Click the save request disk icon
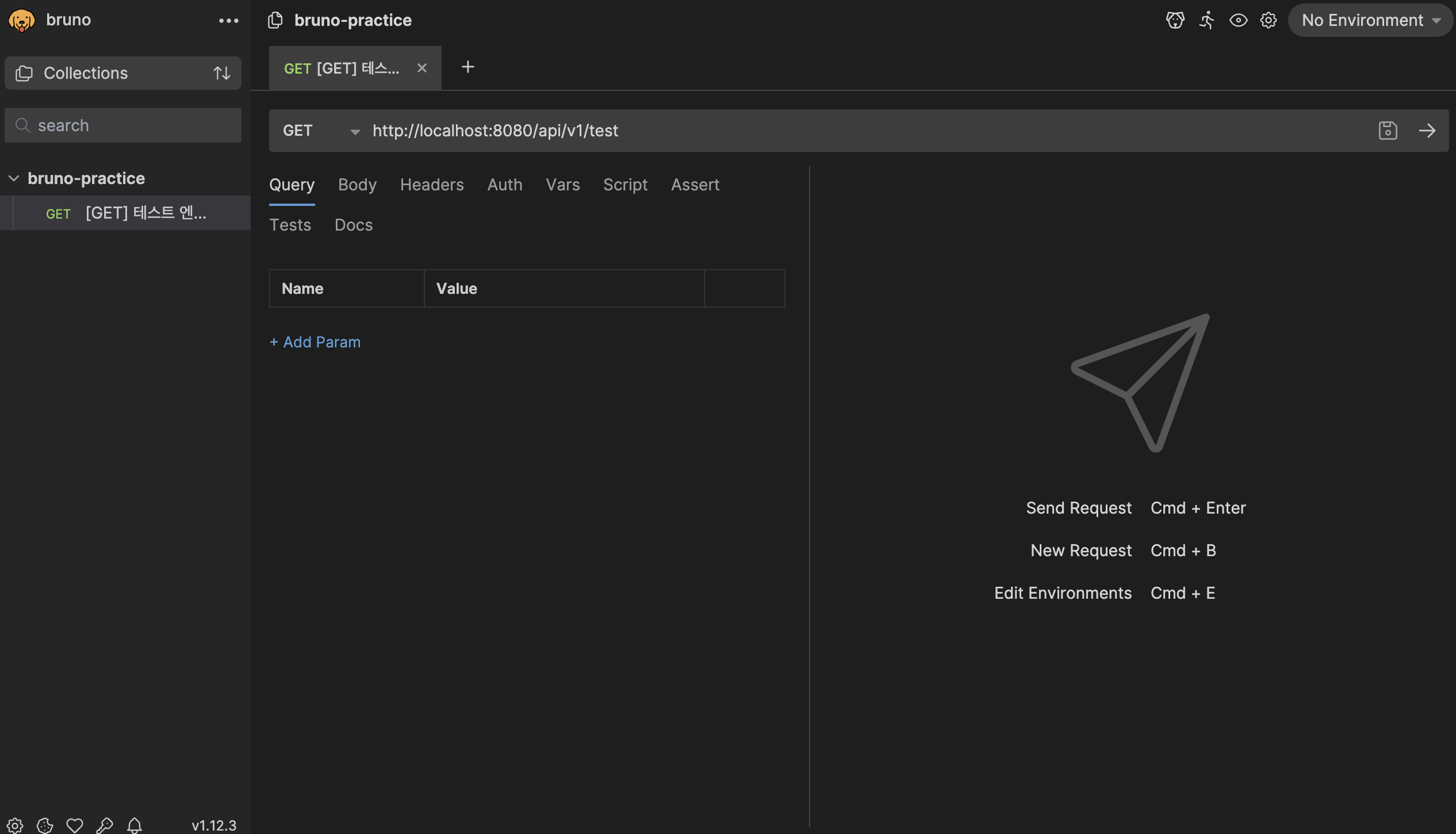The height and width of the screenshot is (834, 1456). [1388, 131]
